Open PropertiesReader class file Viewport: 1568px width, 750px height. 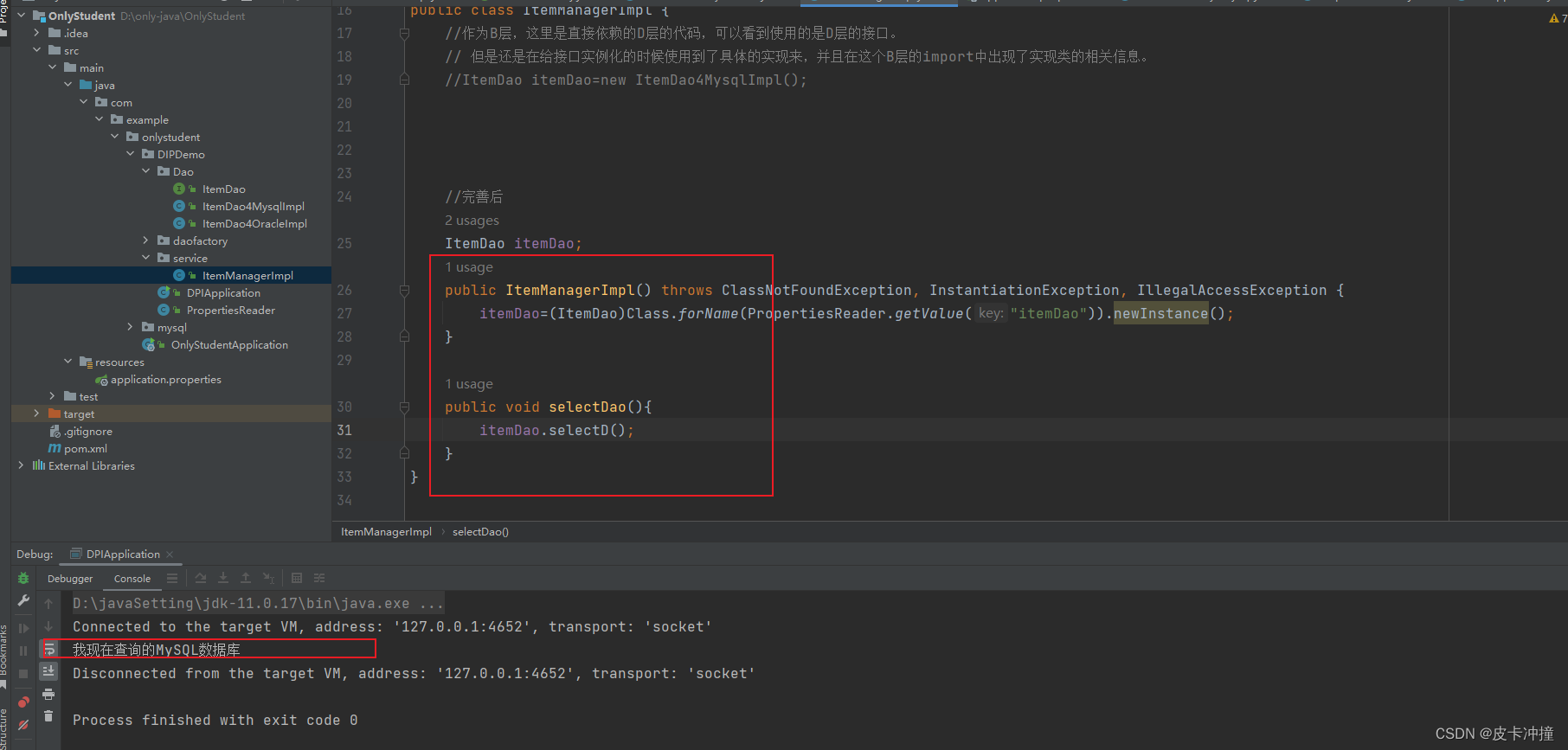pos(230,310)
